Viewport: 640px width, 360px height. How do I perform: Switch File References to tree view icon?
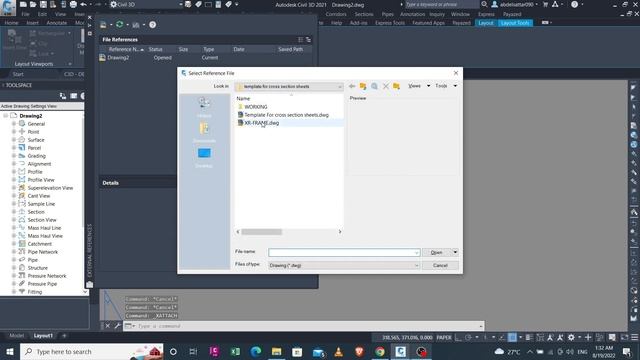point(308,40)
